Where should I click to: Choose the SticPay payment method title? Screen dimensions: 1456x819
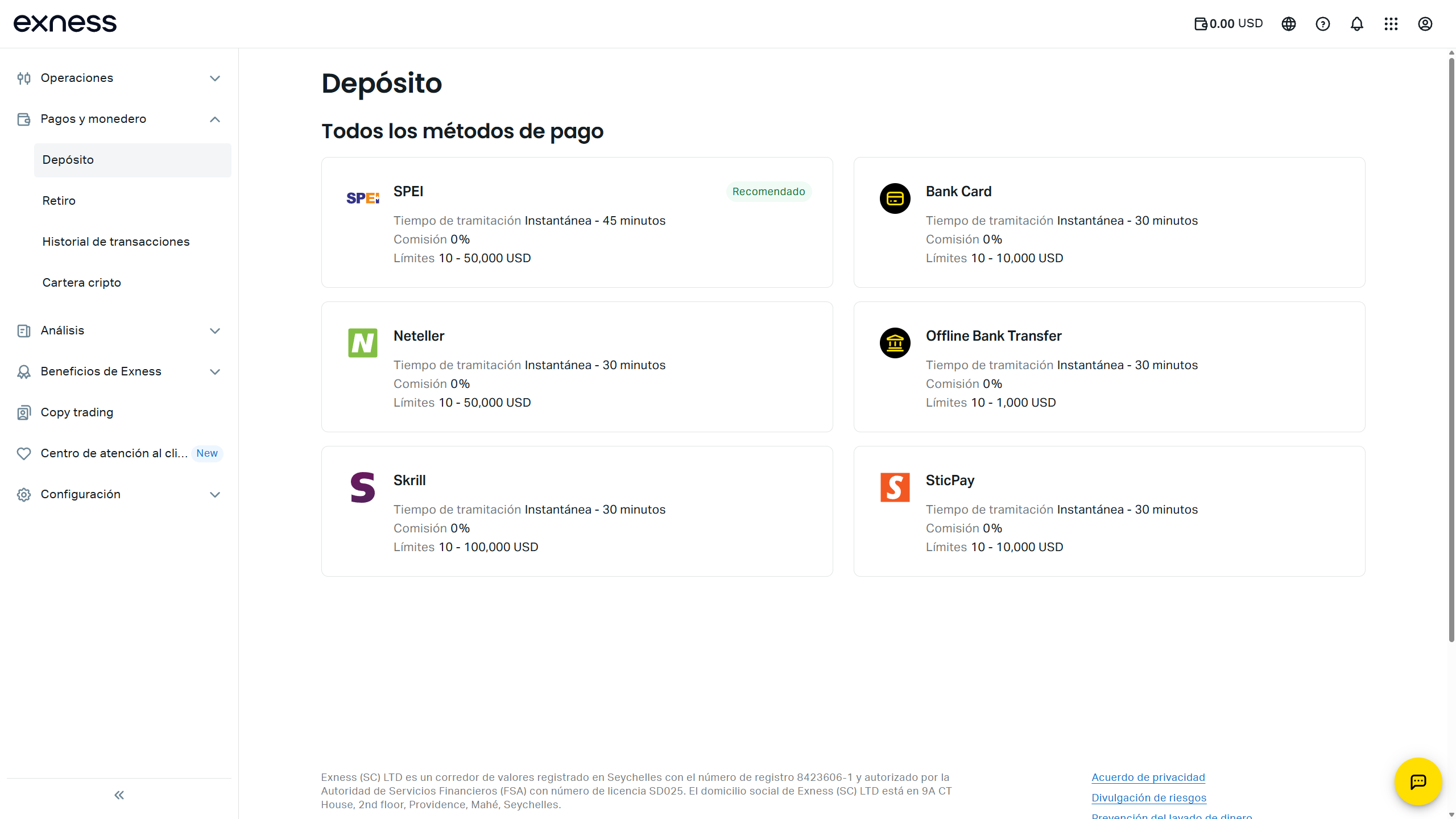950,481
